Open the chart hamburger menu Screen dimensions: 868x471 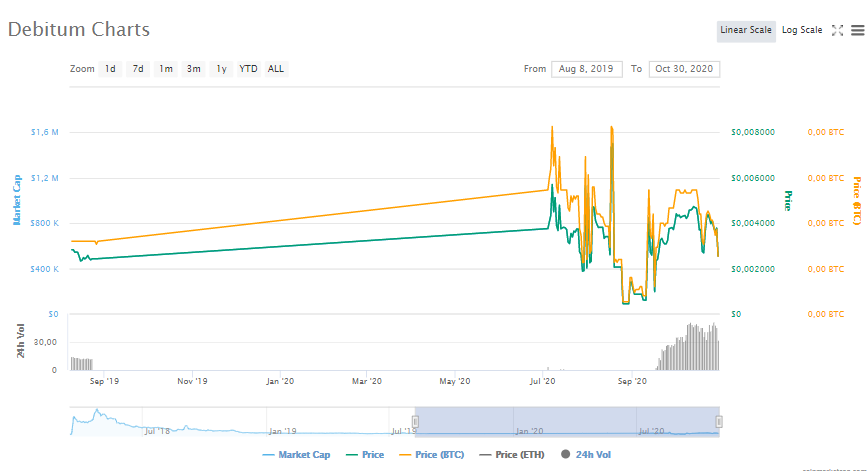pos(857,30)
